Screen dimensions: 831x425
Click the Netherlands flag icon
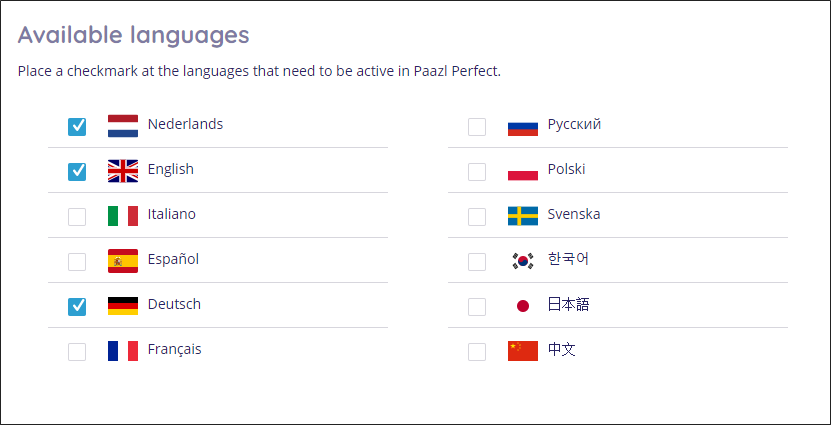tap(123, 126)
